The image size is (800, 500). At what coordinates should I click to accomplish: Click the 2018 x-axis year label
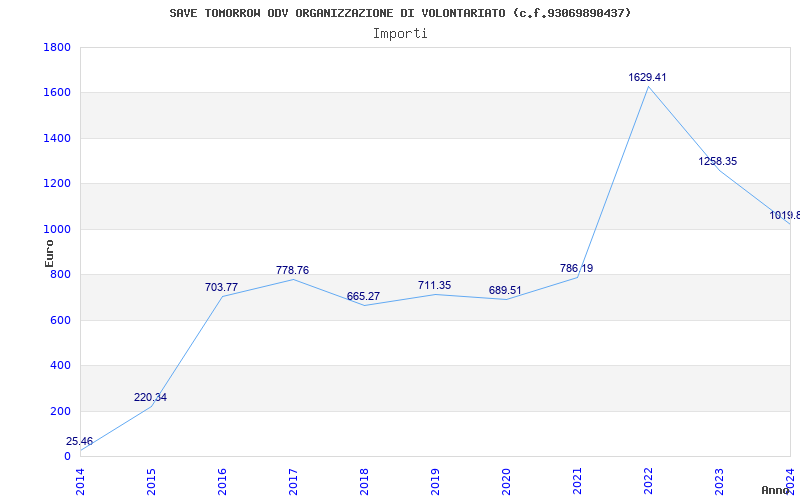[364, 480]
